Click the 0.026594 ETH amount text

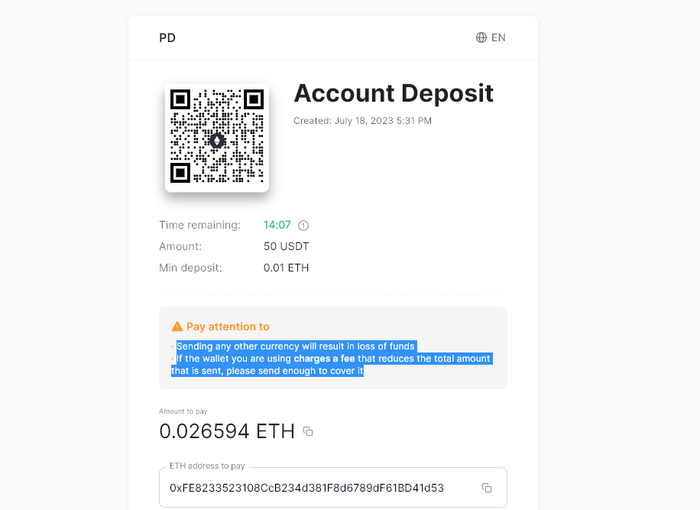coord(227,431)
